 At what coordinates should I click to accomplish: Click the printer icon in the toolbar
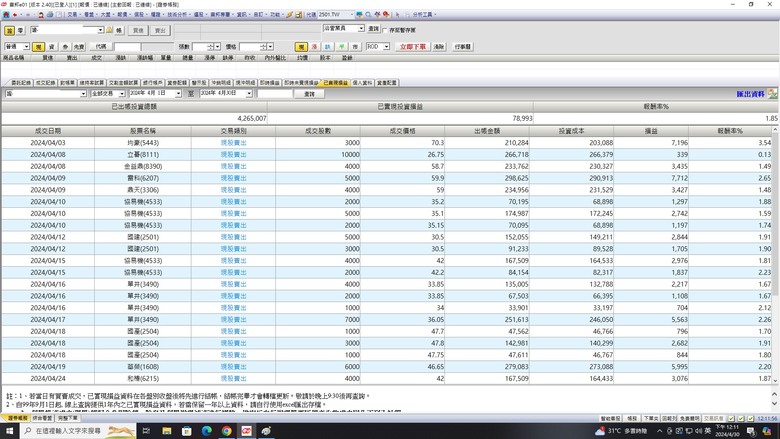pos(50,15)
